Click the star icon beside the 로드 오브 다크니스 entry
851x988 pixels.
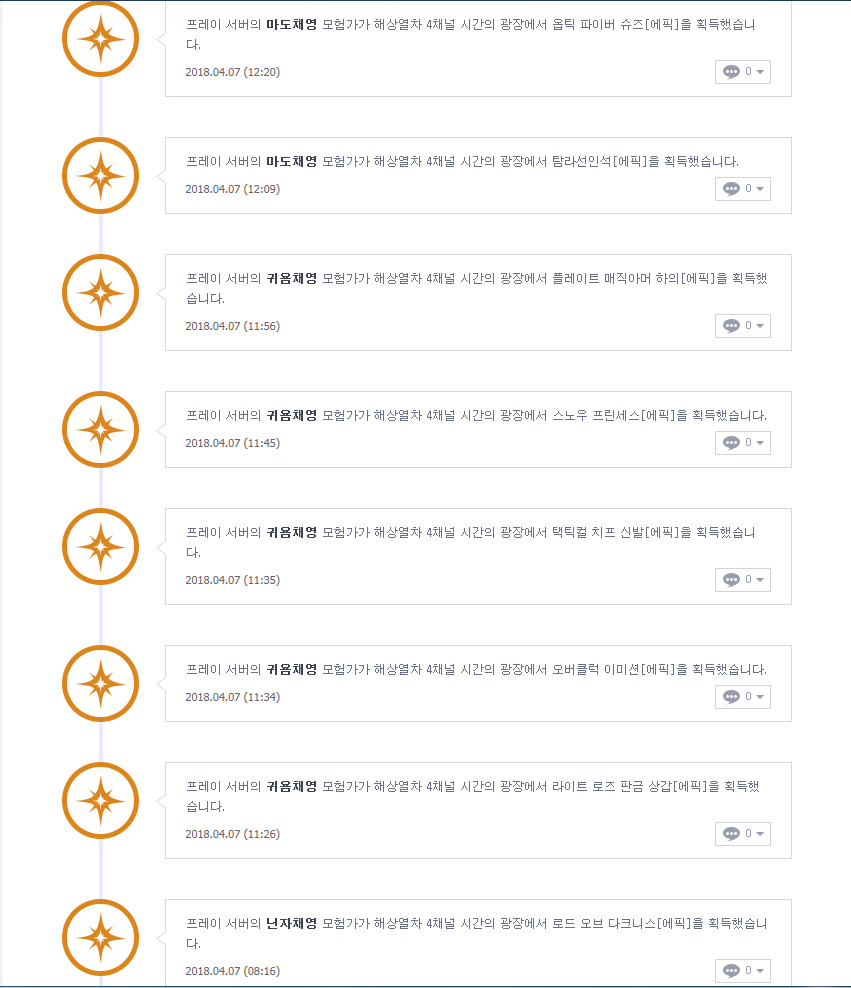[100, 938]
